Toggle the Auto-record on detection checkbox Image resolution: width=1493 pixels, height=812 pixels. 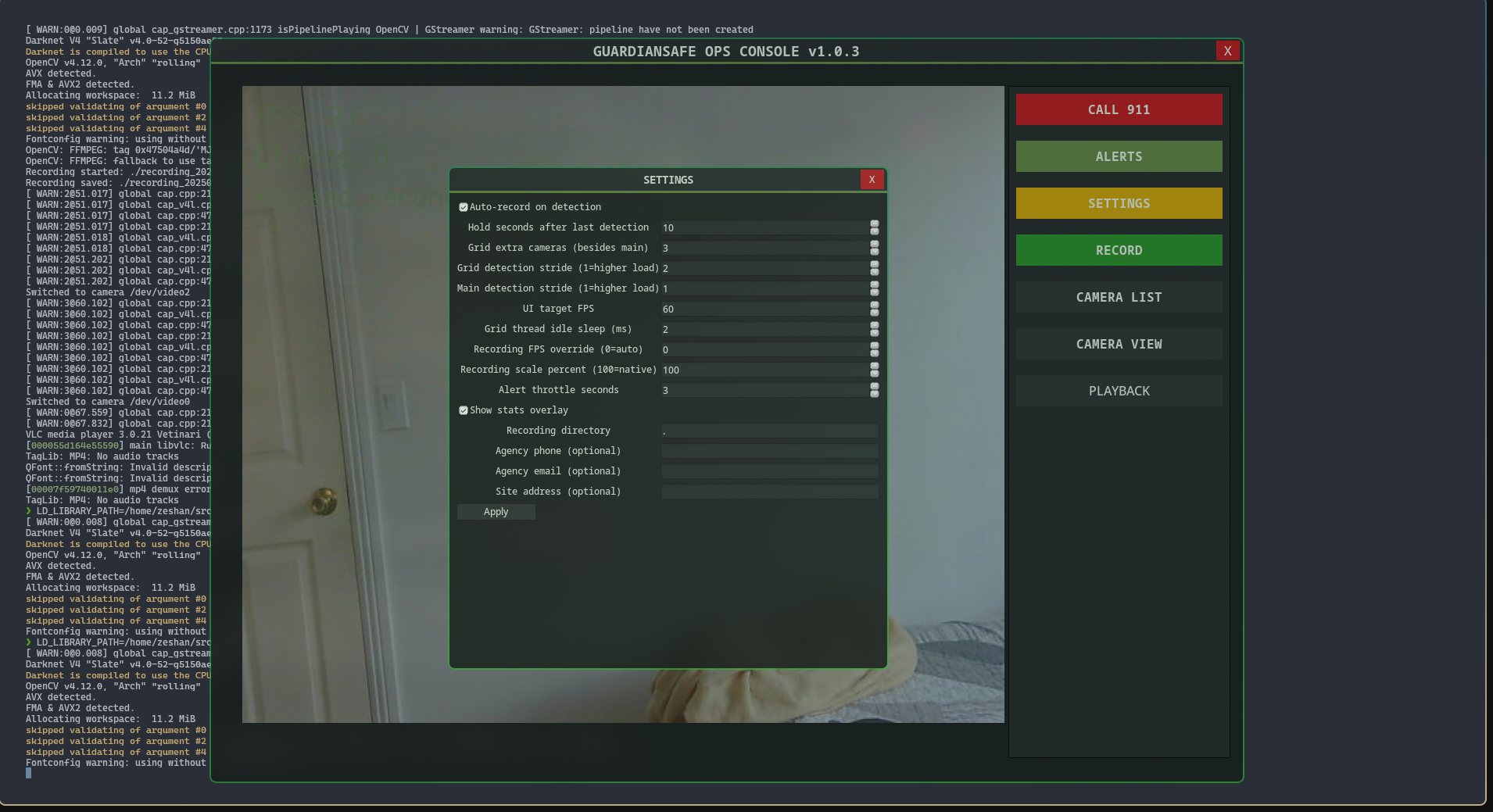[x=463, y=206]
